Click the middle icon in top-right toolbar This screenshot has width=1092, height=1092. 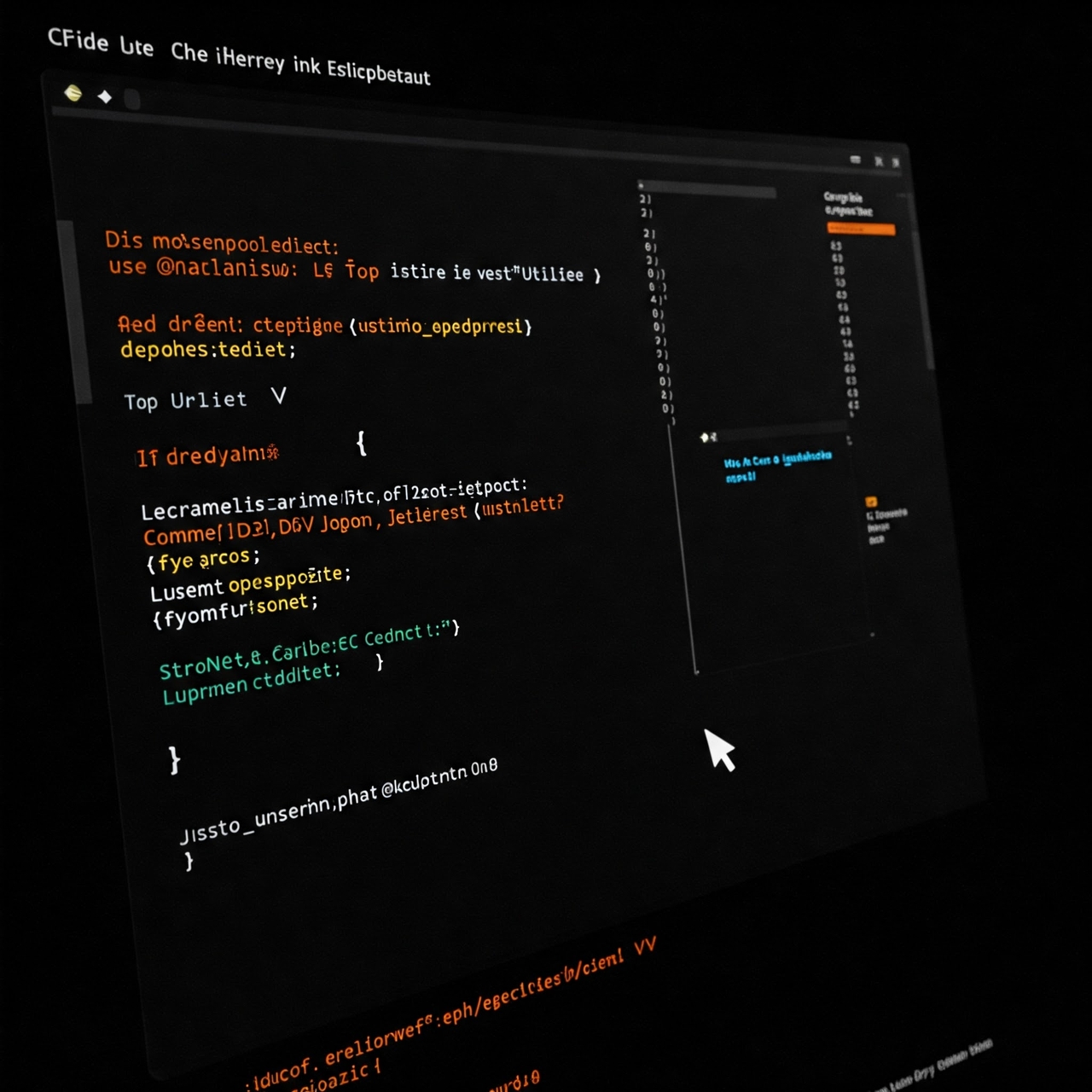878,161
